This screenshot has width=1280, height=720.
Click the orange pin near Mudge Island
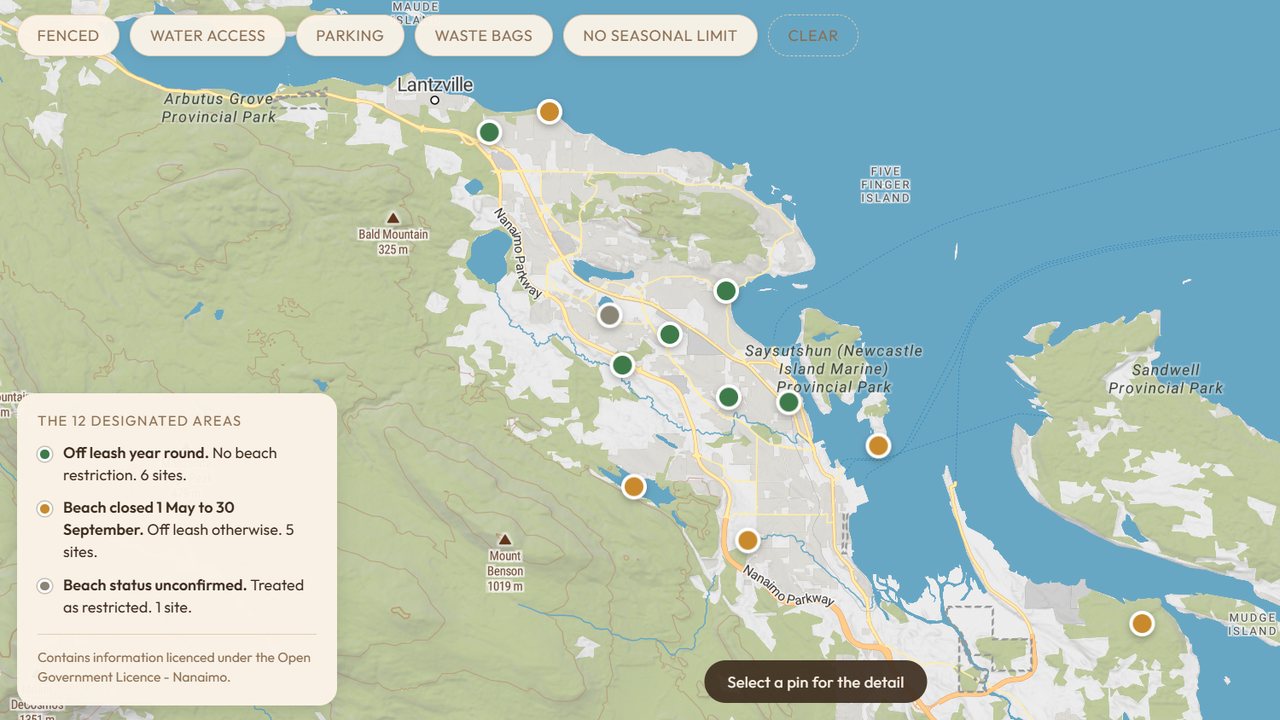(1141, 624)
